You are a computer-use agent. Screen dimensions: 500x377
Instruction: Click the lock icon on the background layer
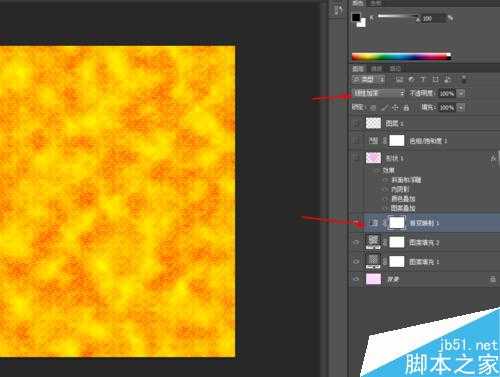493,279
